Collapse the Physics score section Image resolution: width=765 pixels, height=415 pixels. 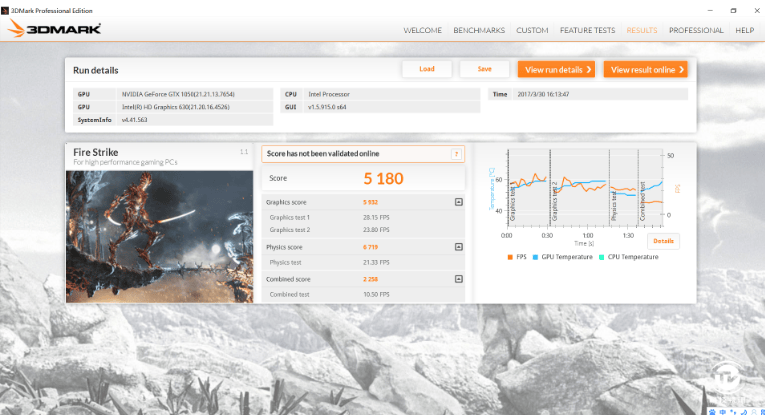click(x=459, y=247)
